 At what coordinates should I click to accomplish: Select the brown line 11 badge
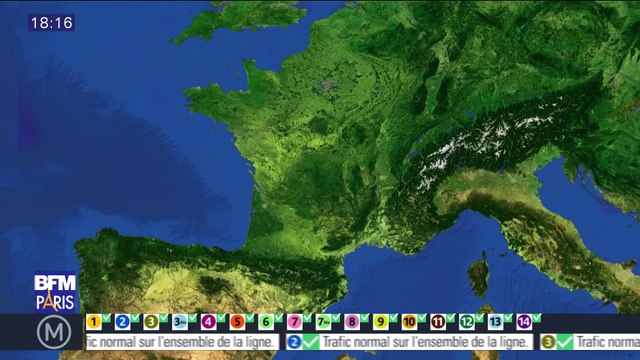[x=438, y=322]
